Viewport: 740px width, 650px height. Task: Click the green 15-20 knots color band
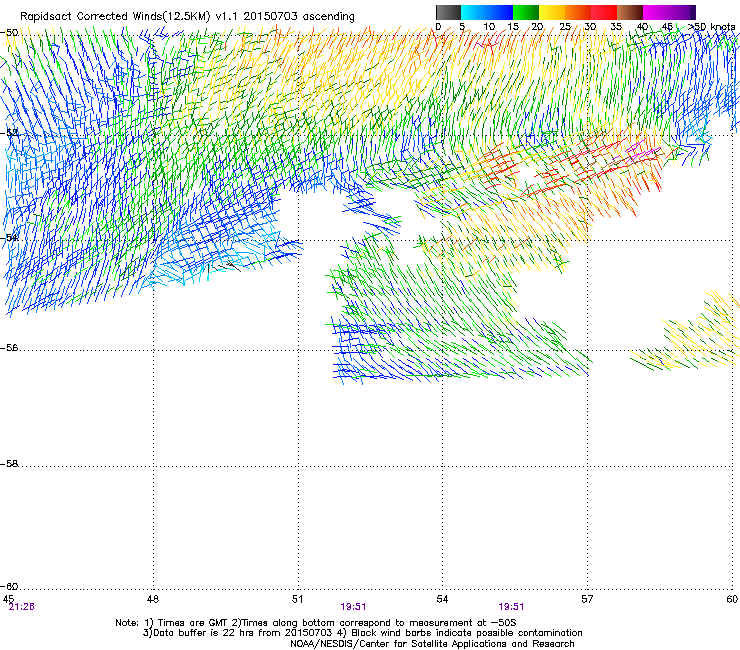[x=526, y=12]
